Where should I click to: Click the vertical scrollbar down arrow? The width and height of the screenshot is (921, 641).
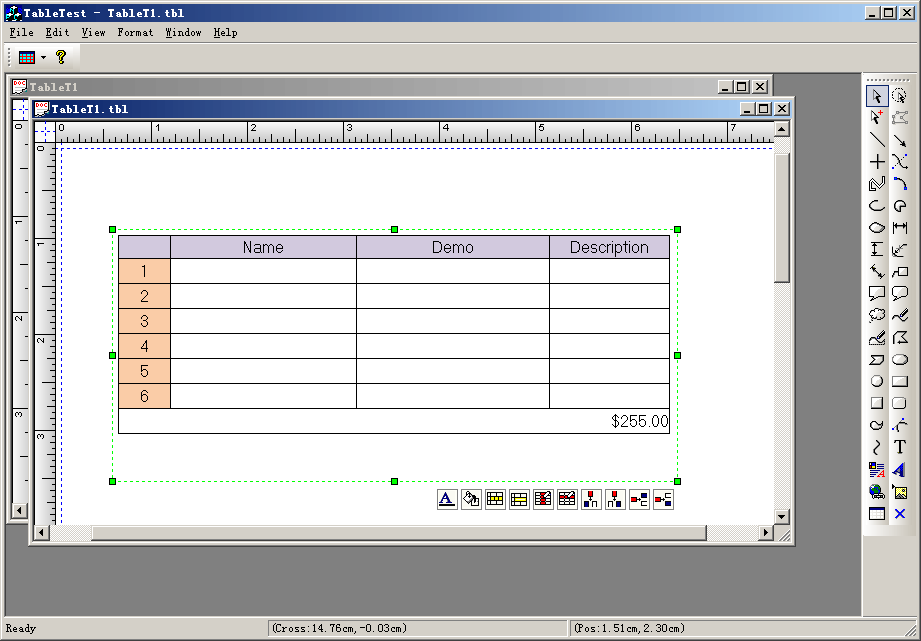point(782,517)
